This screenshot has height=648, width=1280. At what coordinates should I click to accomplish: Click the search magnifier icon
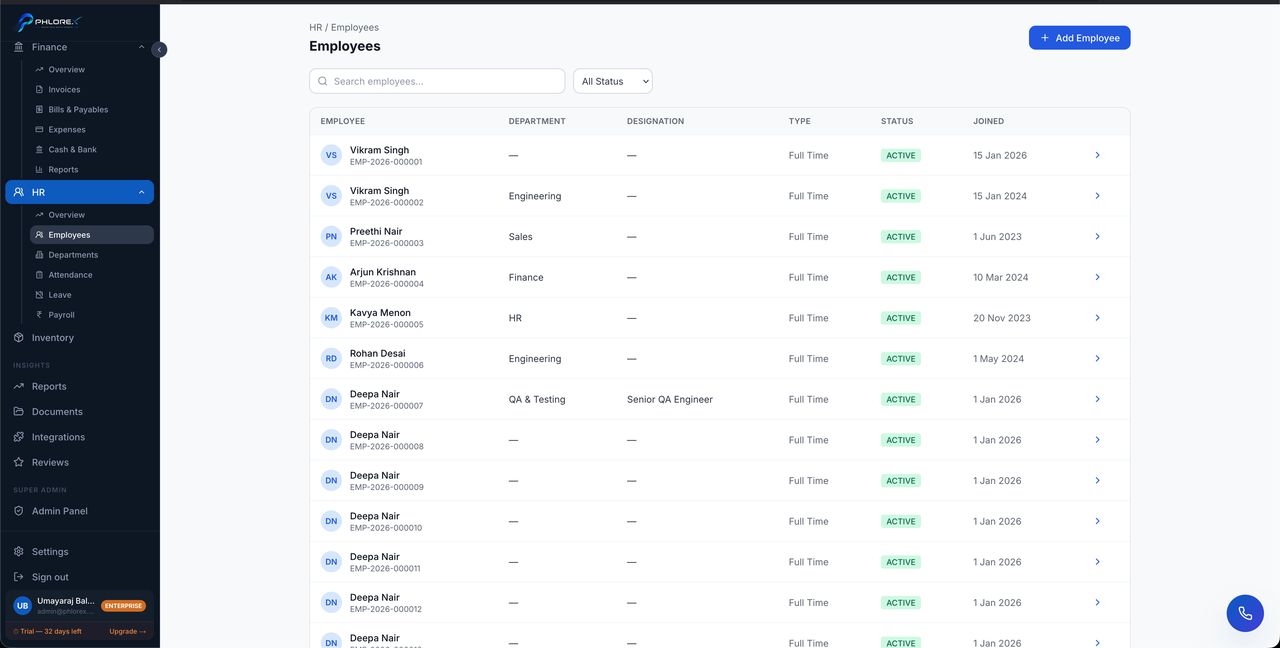[x=322, y=81]
